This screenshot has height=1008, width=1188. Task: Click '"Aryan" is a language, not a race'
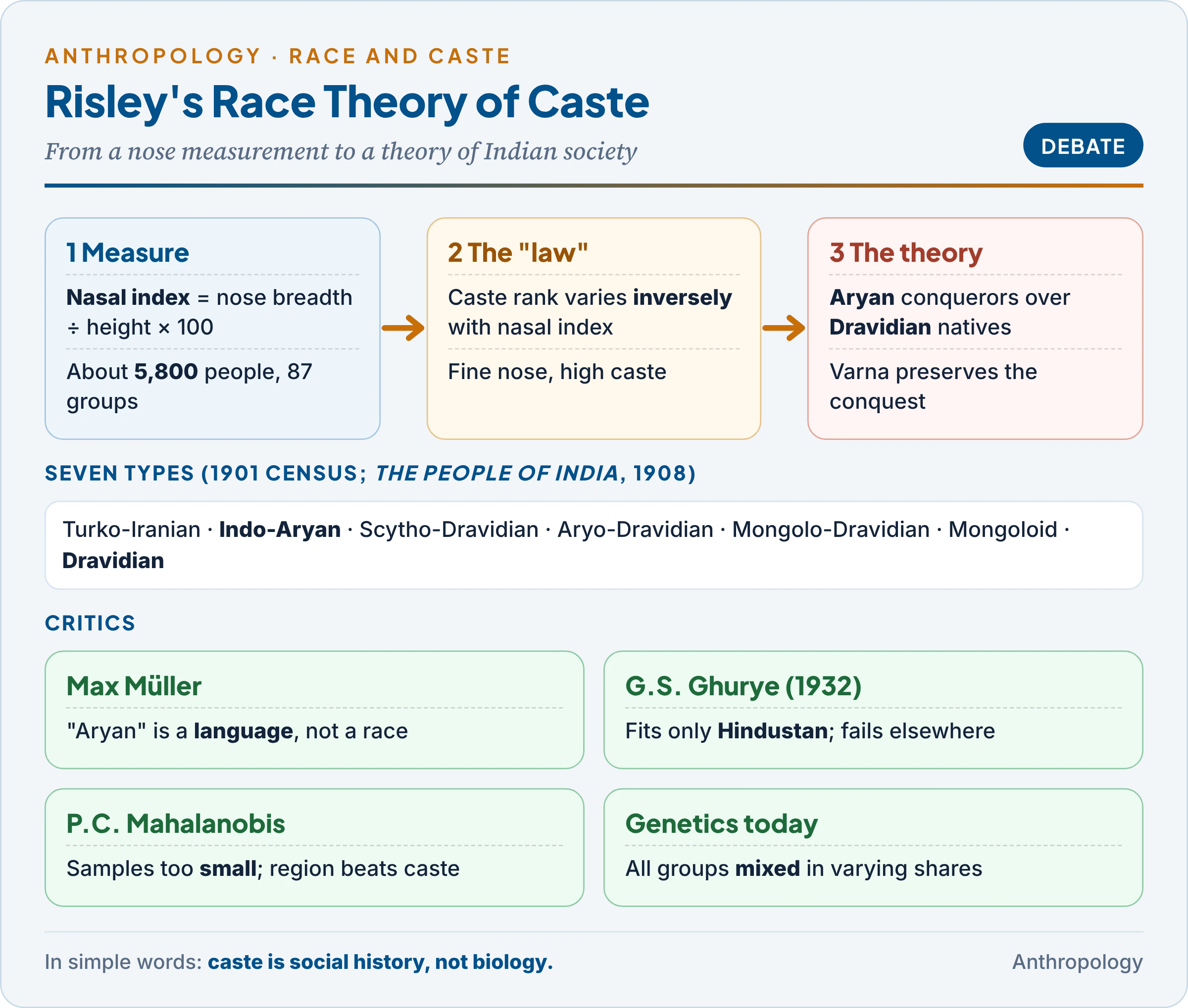237,731
